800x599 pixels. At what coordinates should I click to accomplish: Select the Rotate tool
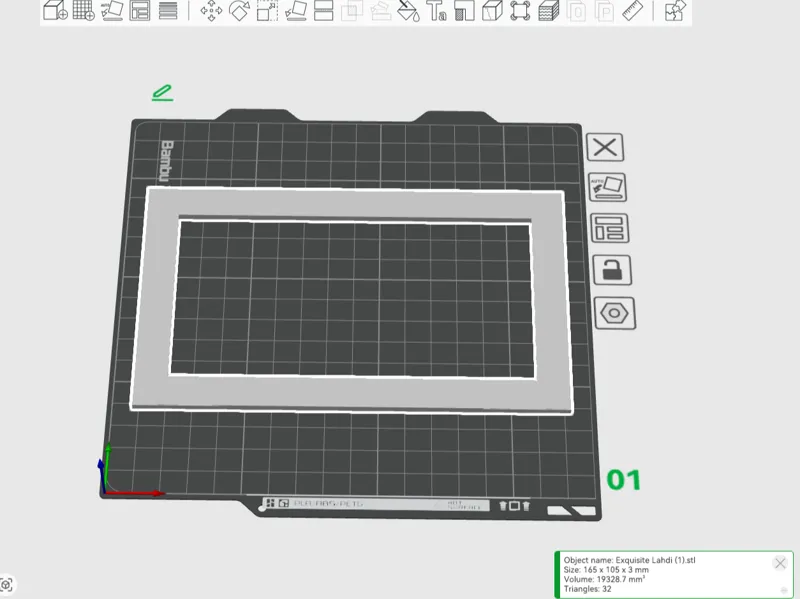[239, 10]
